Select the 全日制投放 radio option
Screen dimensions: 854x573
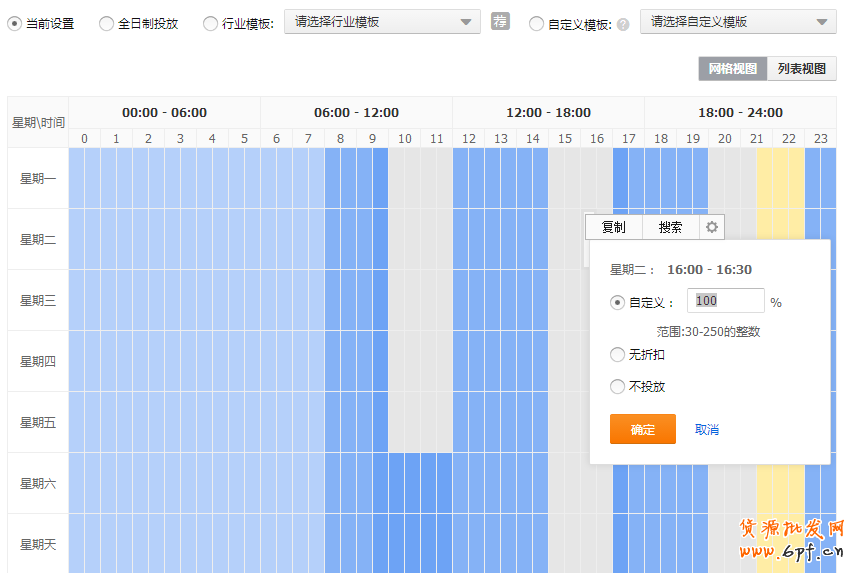click(x=107, y=23)
